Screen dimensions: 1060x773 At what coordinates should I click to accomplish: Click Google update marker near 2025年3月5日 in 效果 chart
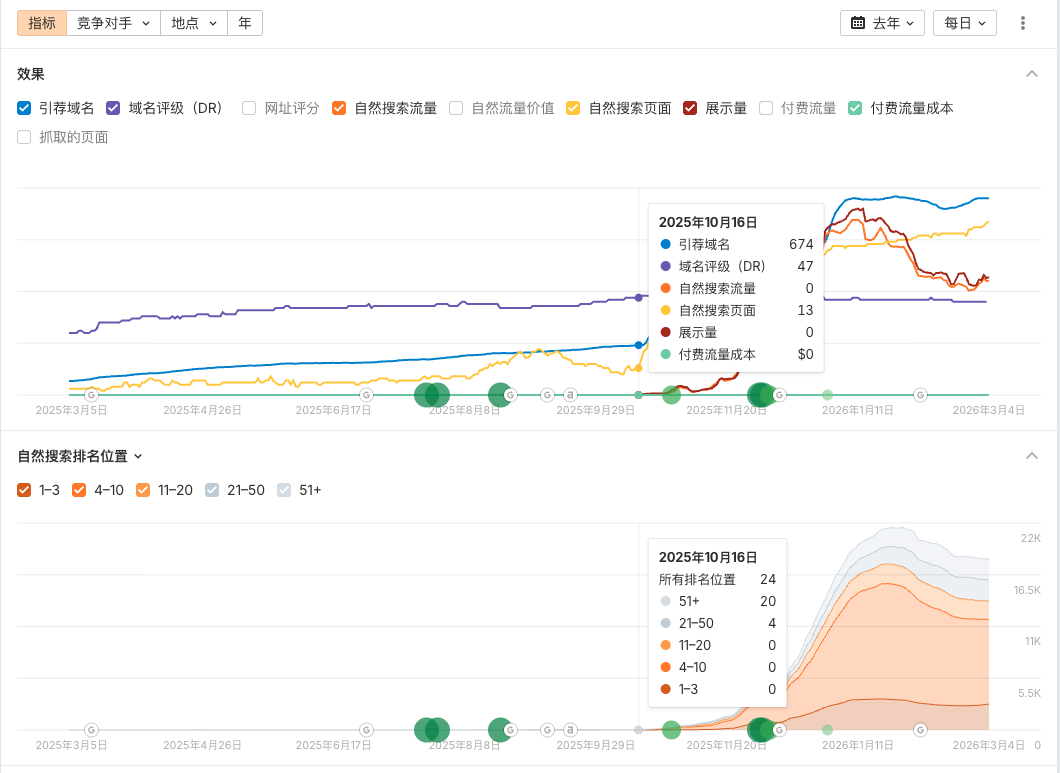tap(91, 395)
